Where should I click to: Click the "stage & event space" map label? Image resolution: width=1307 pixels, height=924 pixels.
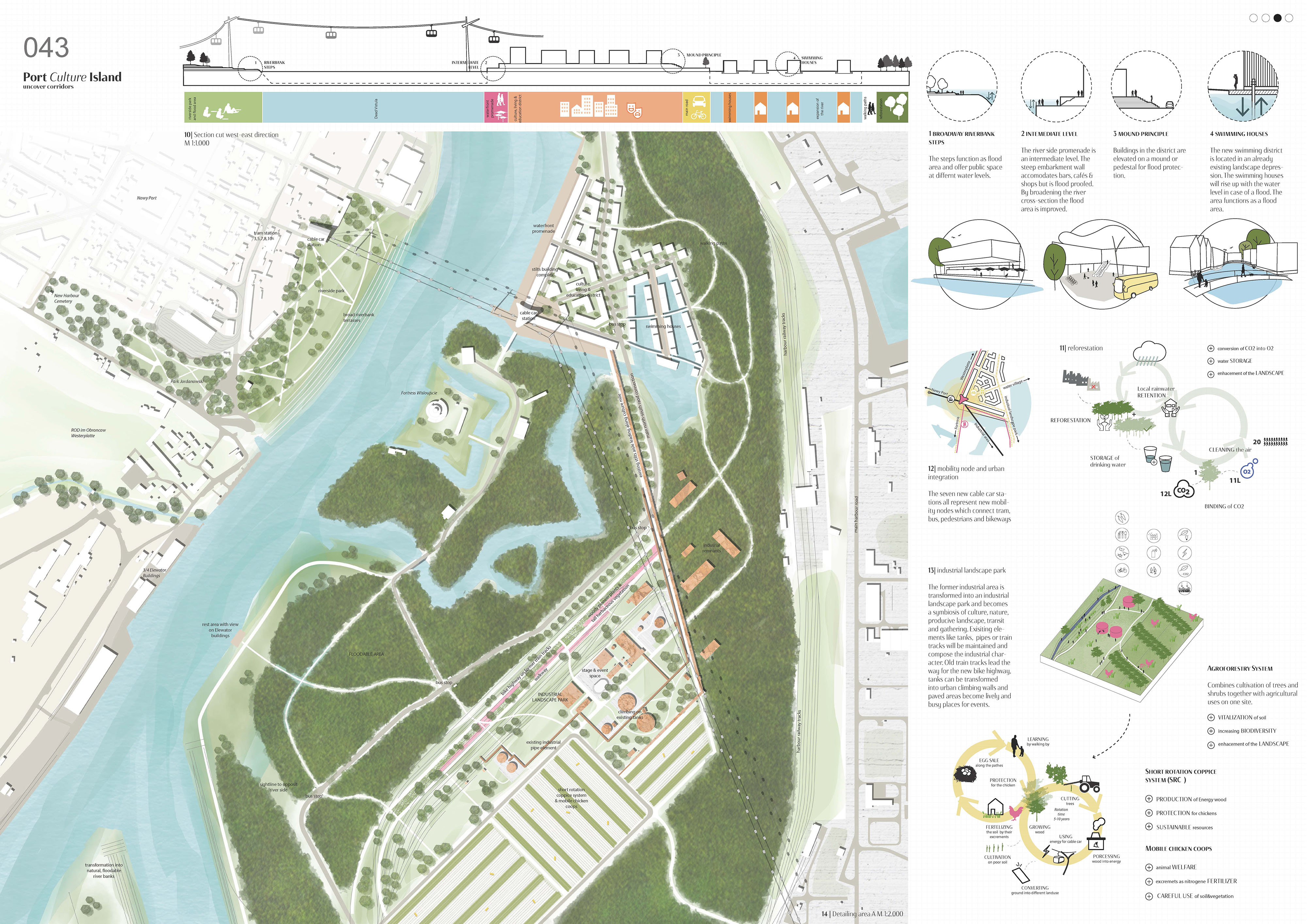point(595,673)
